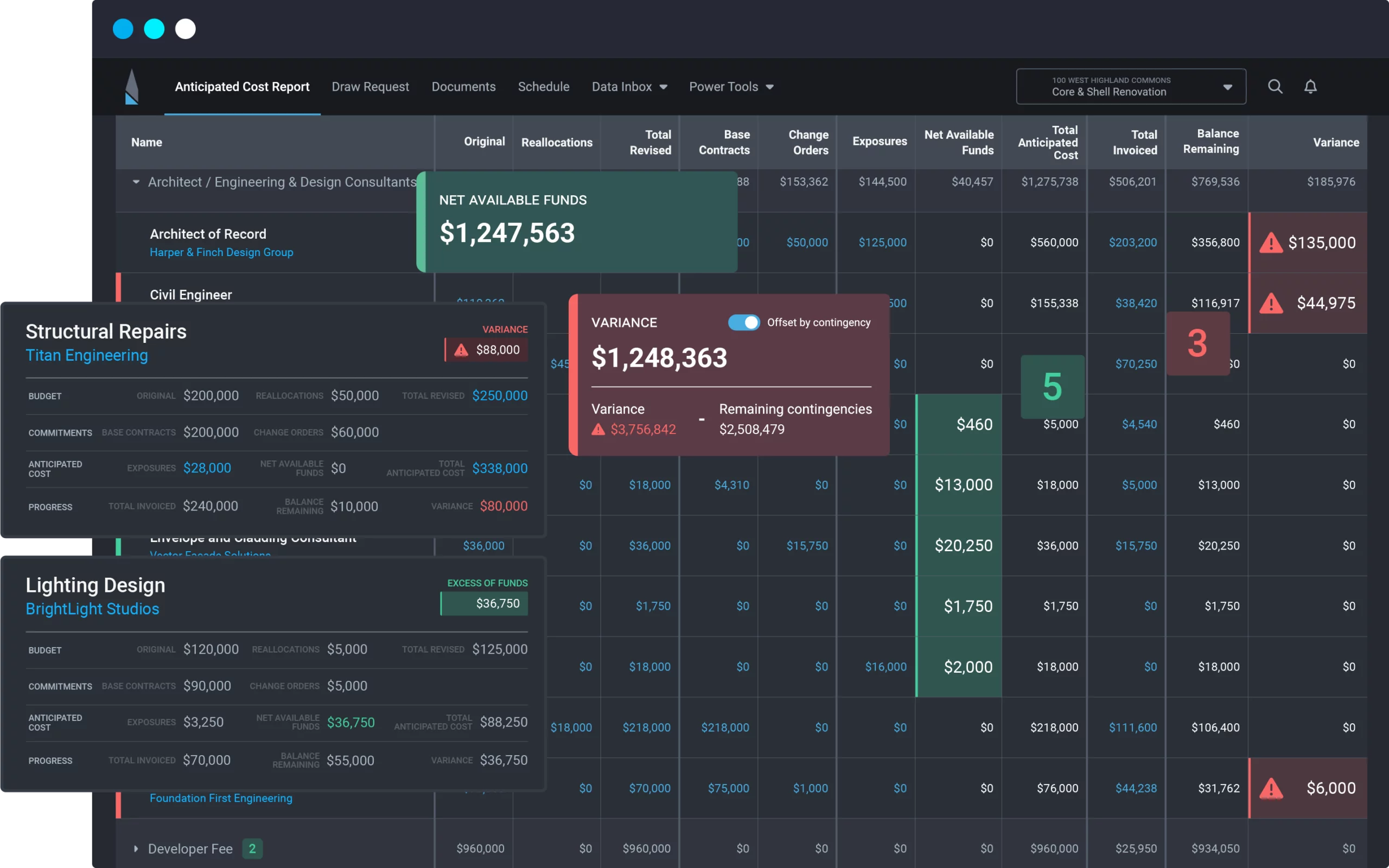
Task: Click alert triangle next to $44,975 variance
Action: (1272, 303)
